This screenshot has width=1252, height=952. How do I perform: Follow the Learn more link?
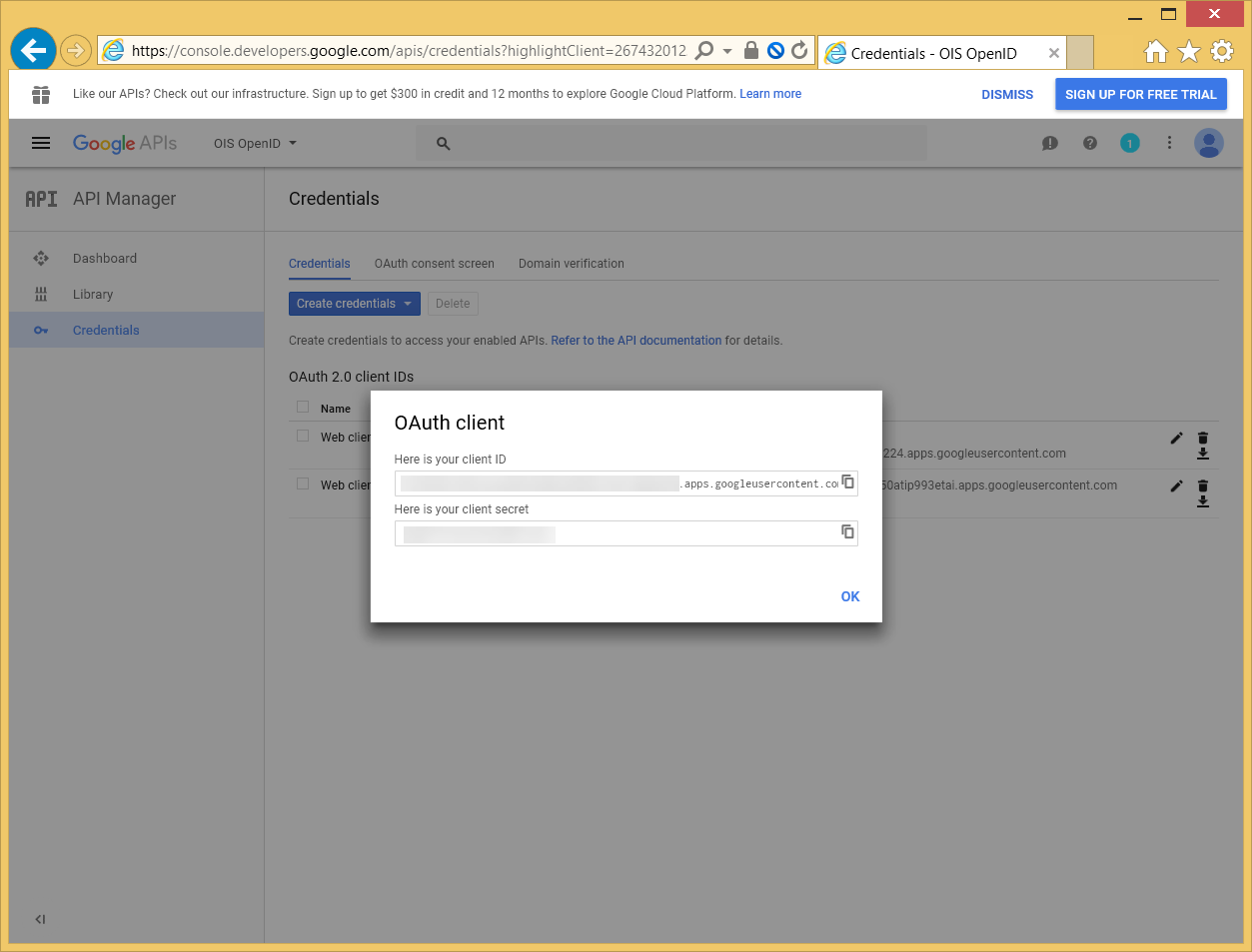pos(770,94)
